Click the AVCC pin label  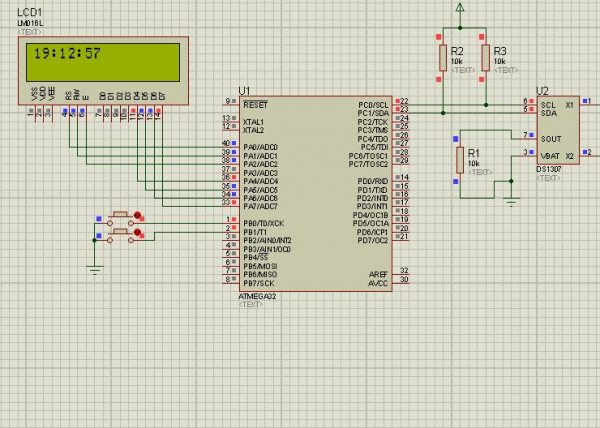pyautogui.click(x=378, y=283)
